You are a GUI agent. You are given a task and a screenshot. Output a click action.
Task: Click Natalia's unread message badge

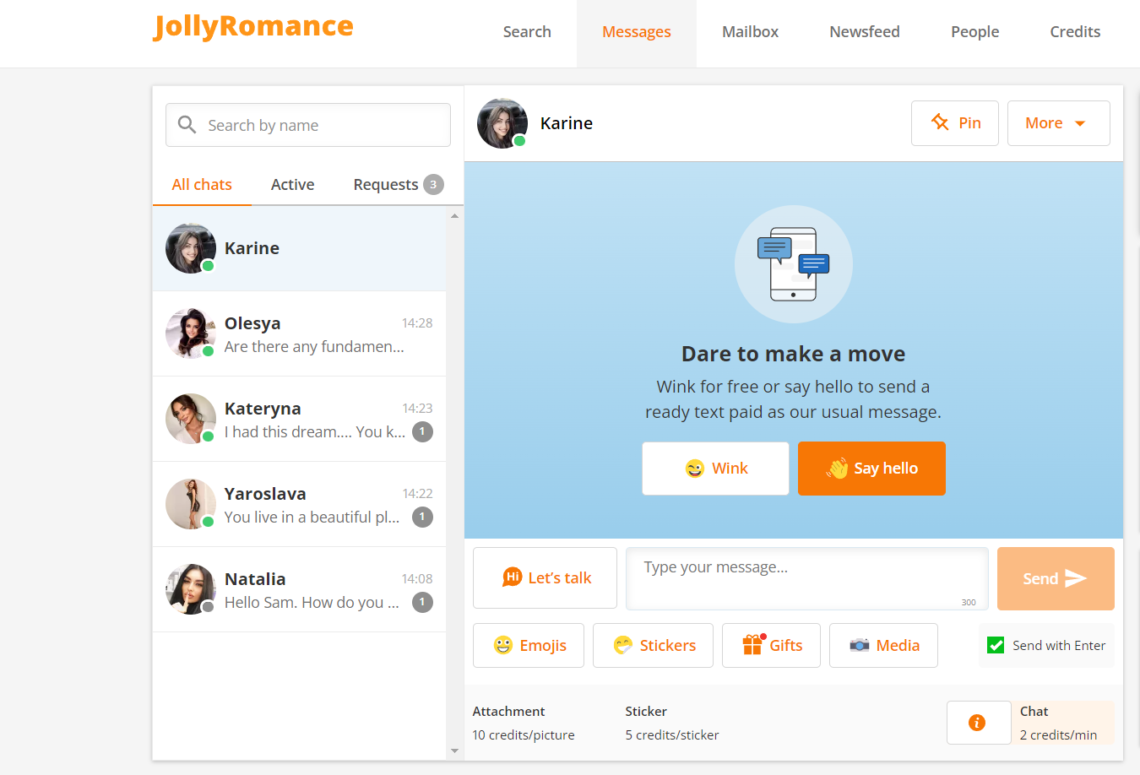422,602
